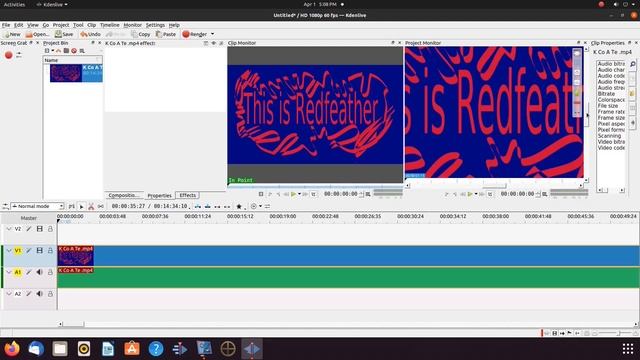This screenshot has width=640, height=360.
Task: Open Rhythmbox from the dock
Action: click(x=84, y=349)
